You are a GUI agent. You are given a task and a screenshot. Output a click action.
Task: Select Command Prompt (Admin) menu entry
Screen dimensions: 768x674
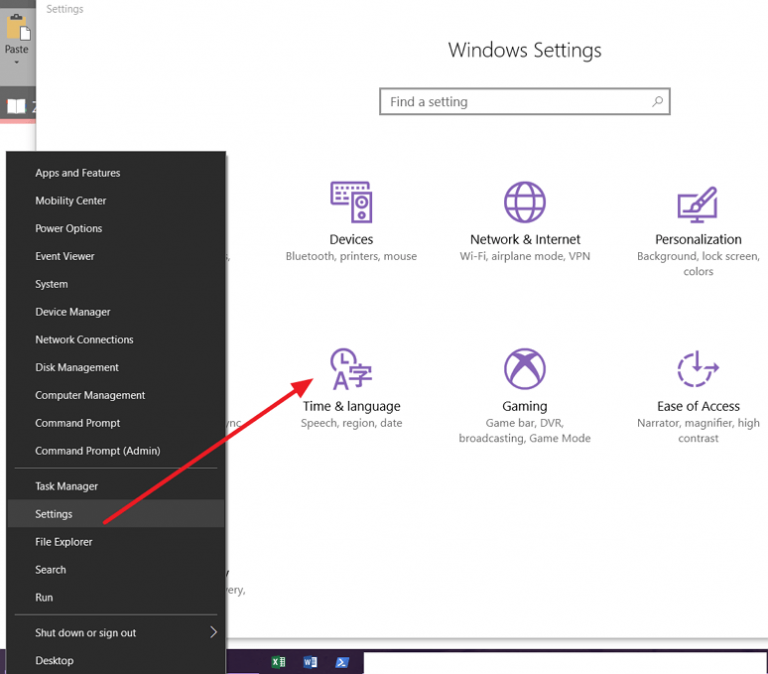click(116, 451)
